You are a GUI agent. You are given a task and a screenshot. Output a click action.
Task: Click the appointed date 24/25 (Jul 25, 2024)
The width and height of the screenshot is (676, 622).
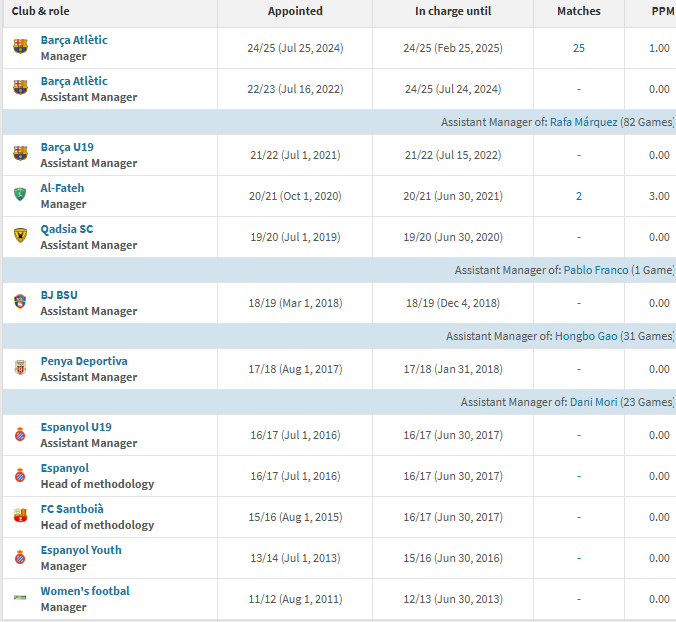click(x=295, y=48)
